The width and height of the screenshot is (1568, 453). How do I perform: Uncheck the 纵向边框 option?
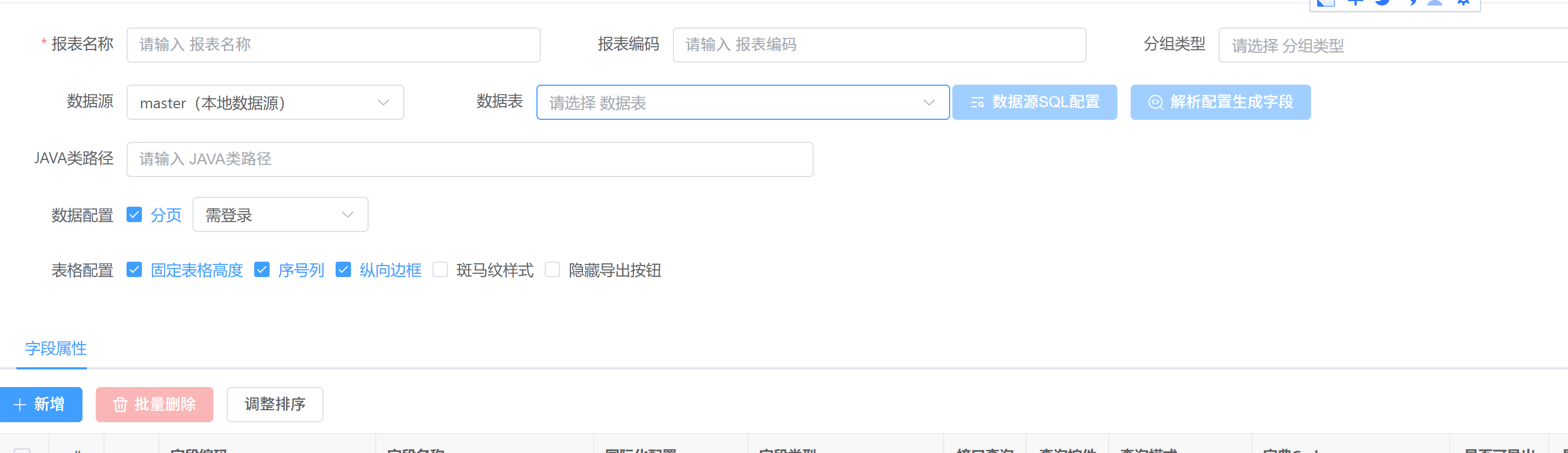coord(343,269)
